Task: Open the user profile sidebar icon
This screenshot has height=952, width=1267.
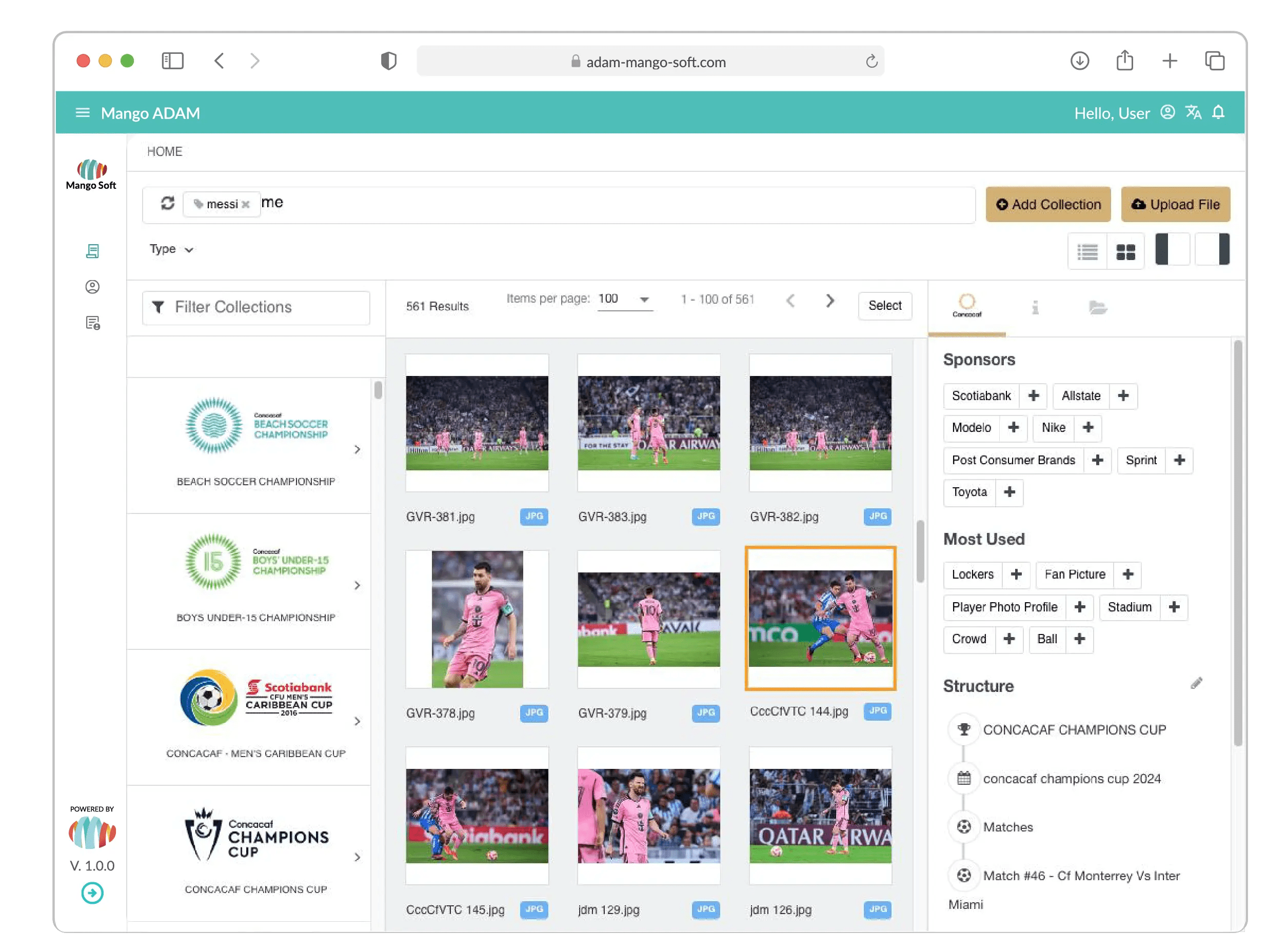Action: pyautogui.click(x=92, y=286)
